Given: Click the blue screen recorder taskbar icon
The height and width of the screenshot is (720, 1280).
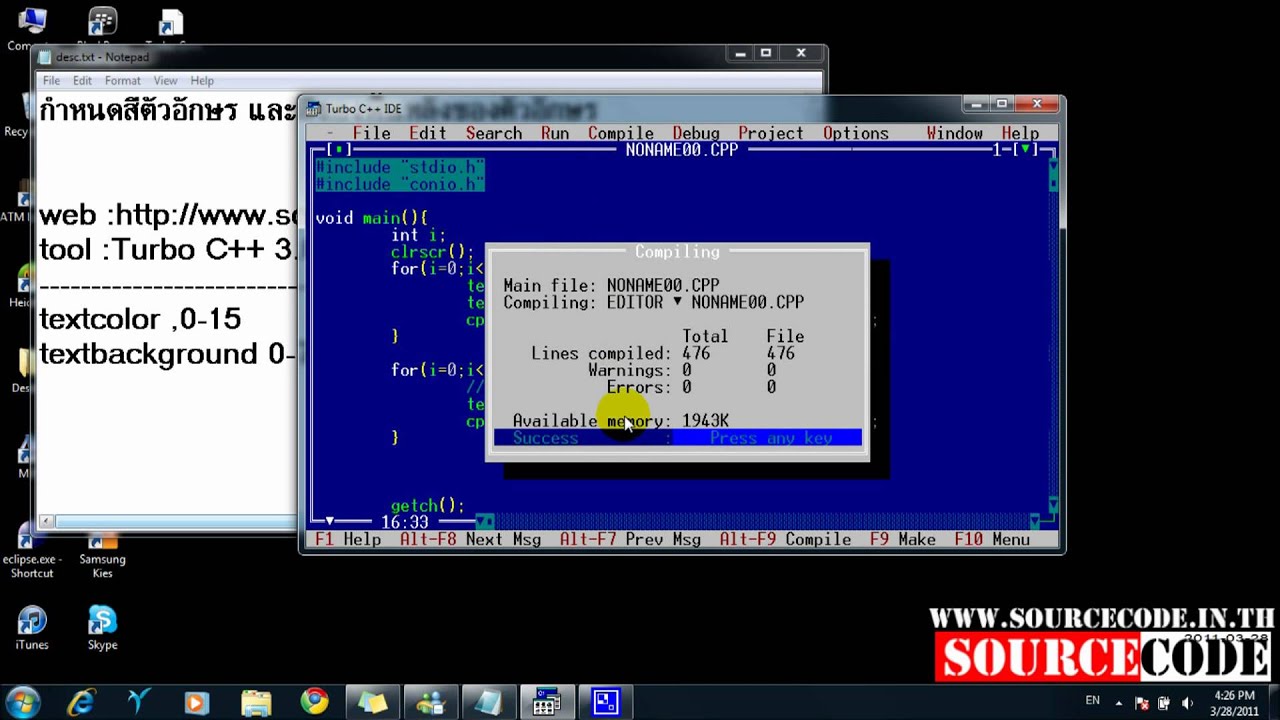Looking at the screenshot, I should click(x=606, y=703).
